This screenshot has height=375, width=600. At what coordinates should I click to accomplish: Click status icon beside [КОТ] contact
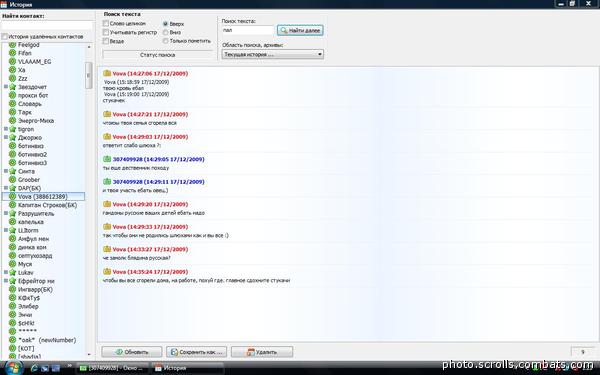tap(12, 348)
